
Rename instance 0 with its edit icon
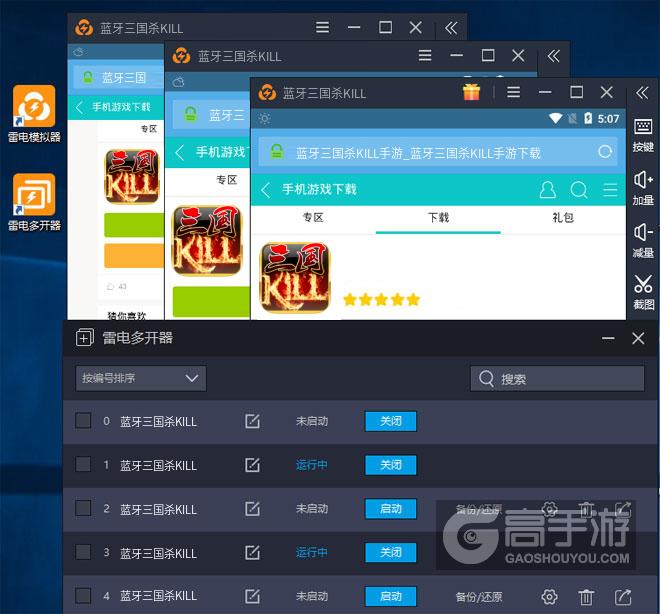252,421
